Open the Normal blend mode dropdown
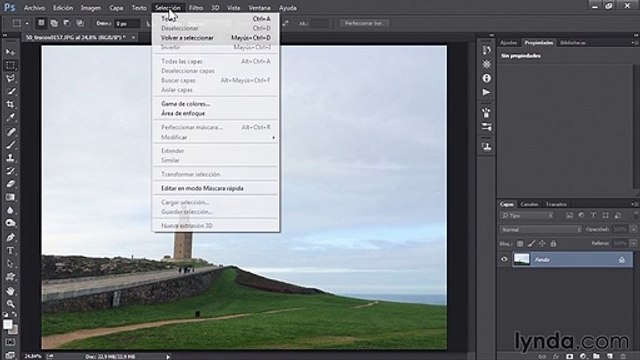 [541, 230]
